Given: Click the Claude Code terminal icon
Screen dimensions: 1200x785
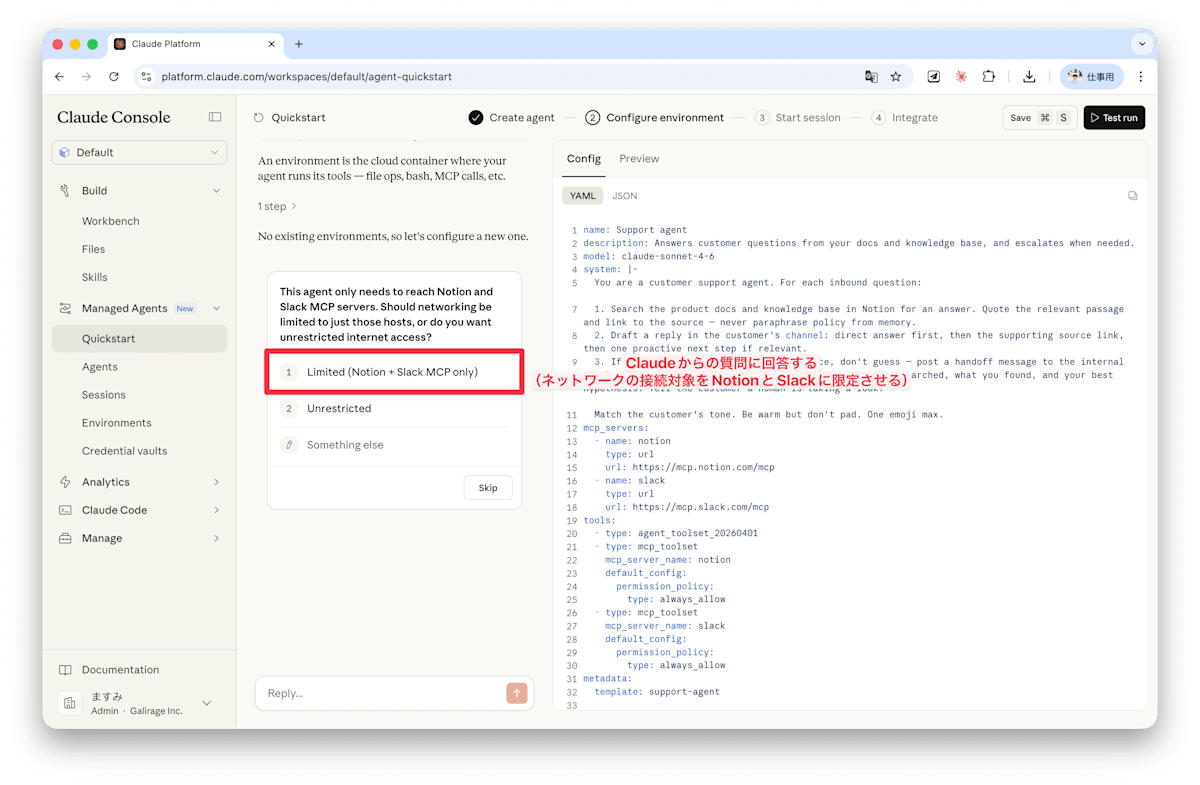Looking at the screenshot, I should pyautogui.click(x=65, y=510).
